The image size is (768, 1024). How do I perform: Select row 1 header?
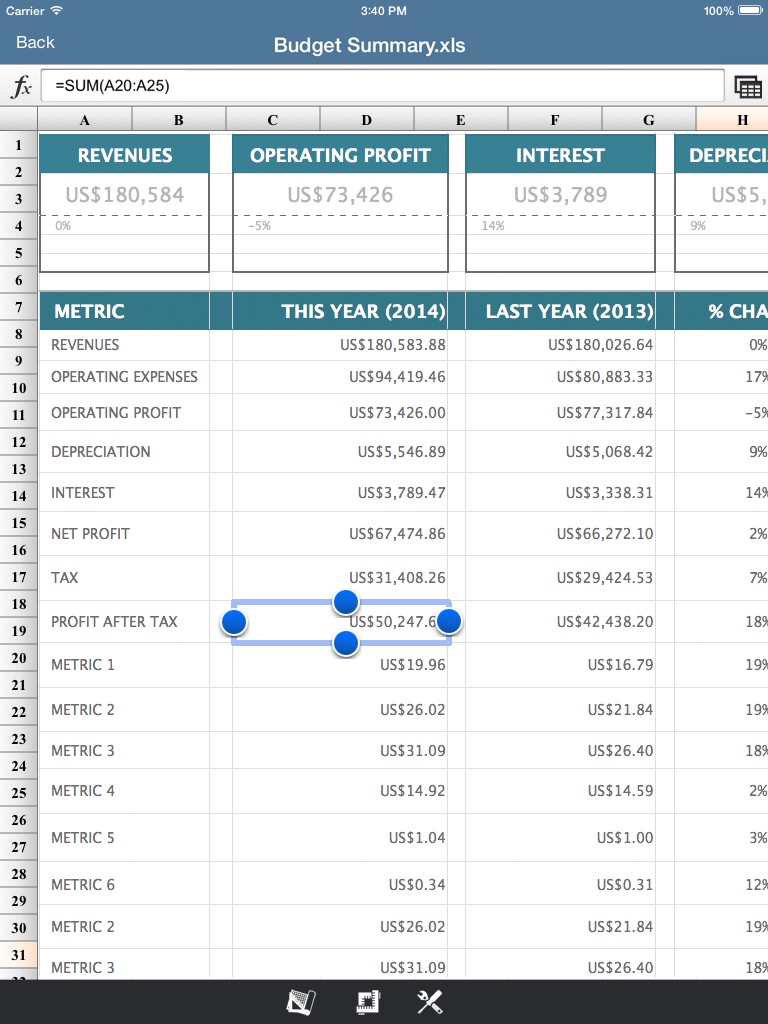click(x=18, y=145)
